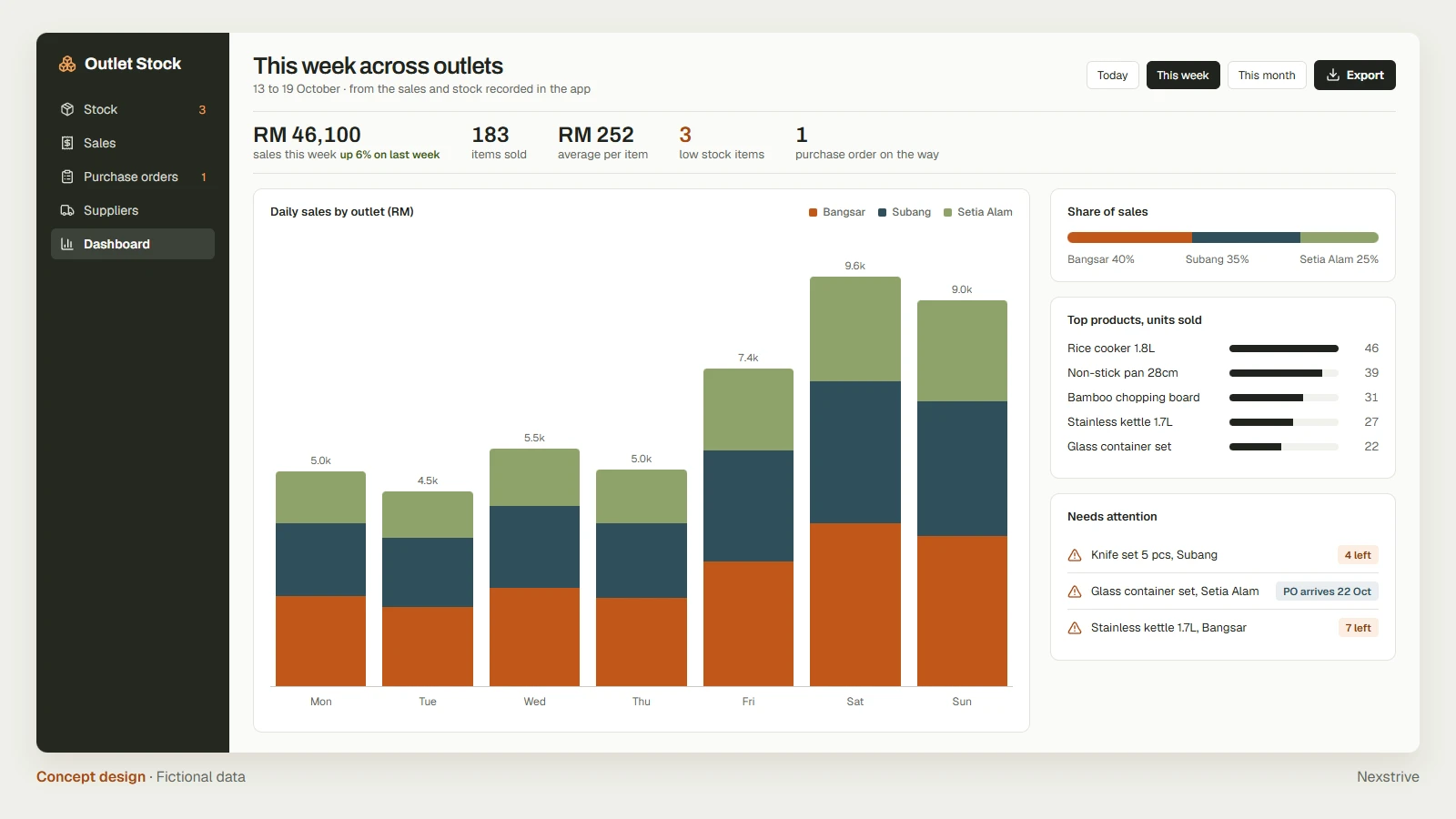Click the download icon on Export button
The image size is (1456, 819).
click(1333, 76)
